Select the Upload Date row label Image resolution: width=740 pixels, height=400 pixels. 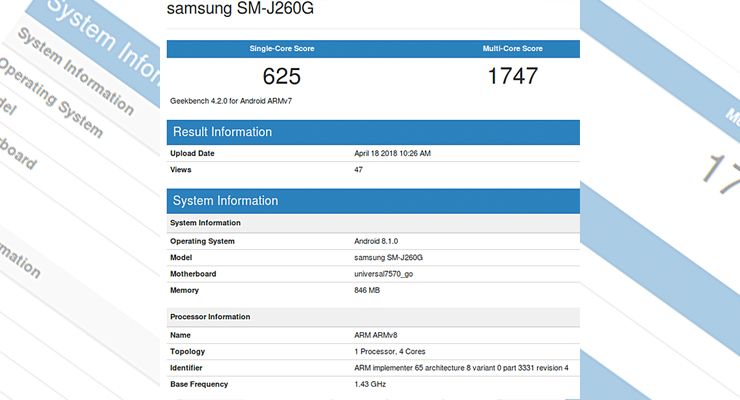(x=193, y=153)
